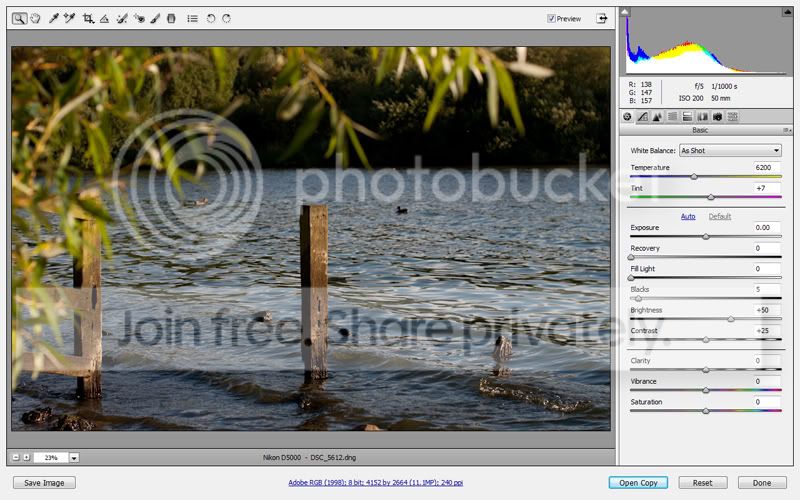The height and width of the screenshot is (500, 800).
Task: Toggle shadow clipping warning in histogram
Action: 627,13
